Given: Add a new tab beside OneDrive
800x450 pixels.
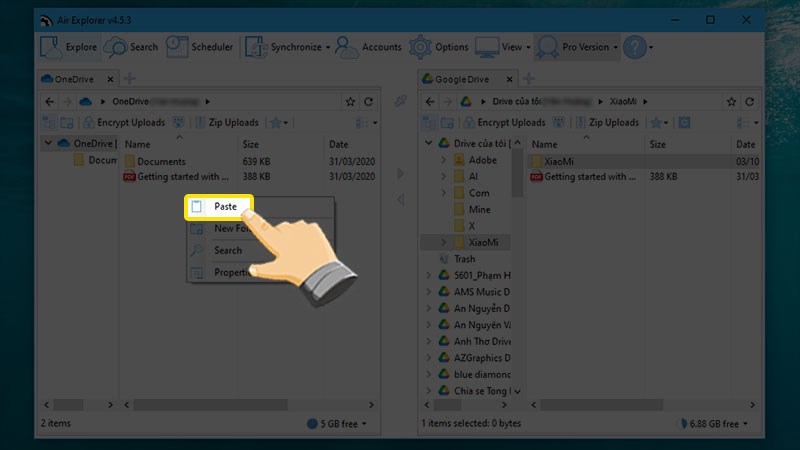Looking at the screenshot, I should [130, 79].
